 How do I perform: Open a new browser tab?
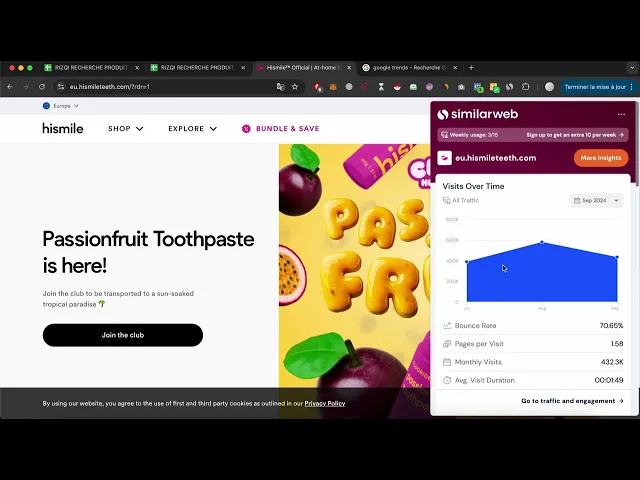471,68
